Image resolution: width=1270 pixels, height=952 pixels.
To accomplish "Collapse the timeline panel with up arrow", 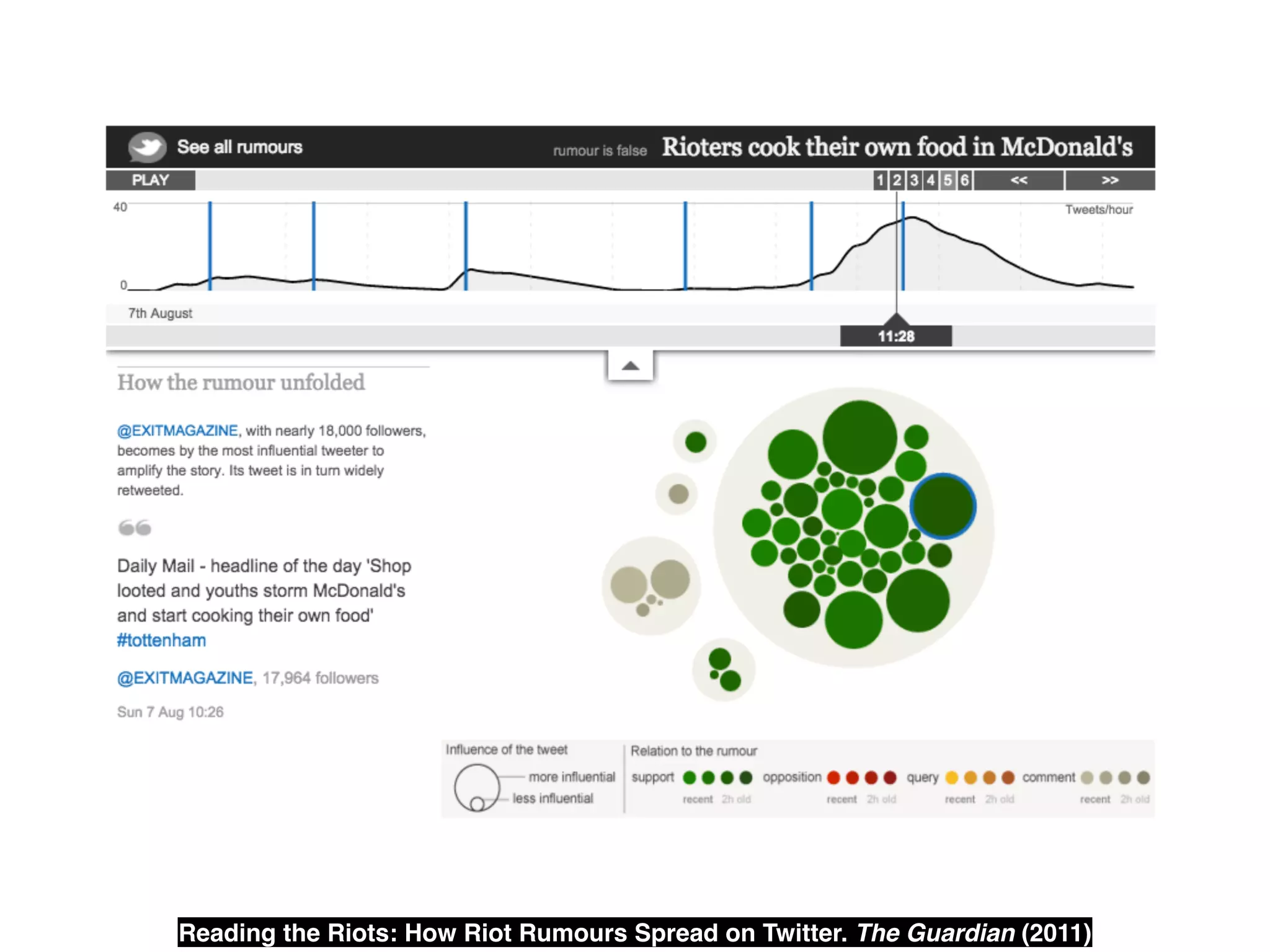I will [x=630, y=366].
